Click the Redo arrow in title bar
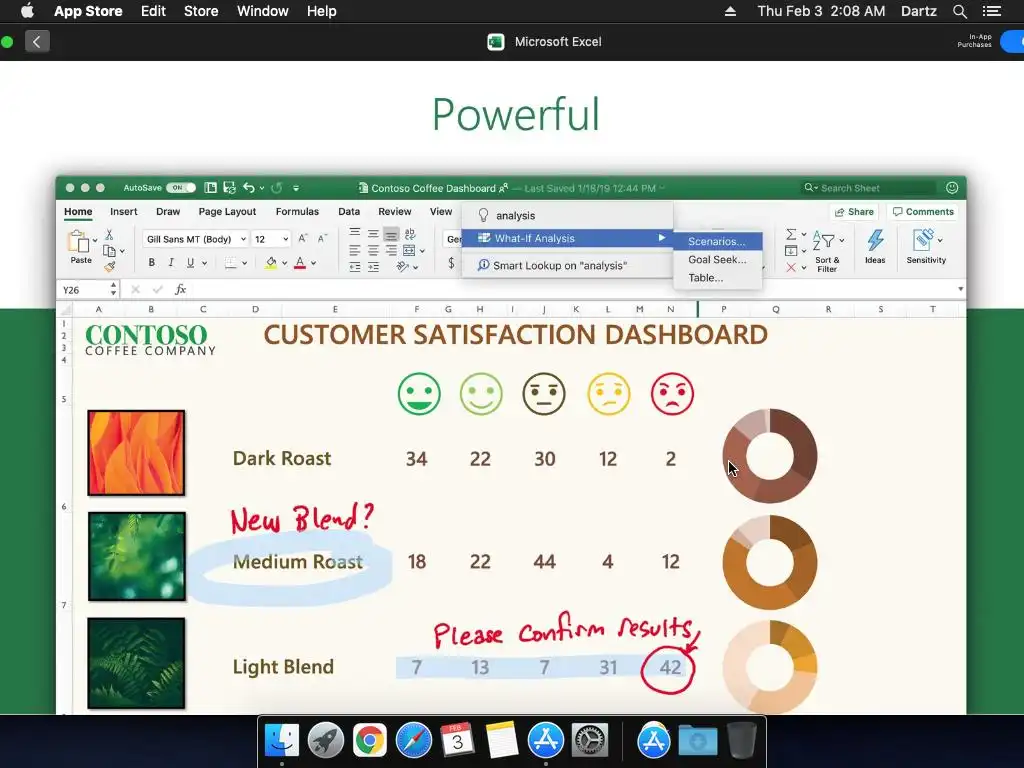The image size is (1024, 768). [x=276, y=188]
